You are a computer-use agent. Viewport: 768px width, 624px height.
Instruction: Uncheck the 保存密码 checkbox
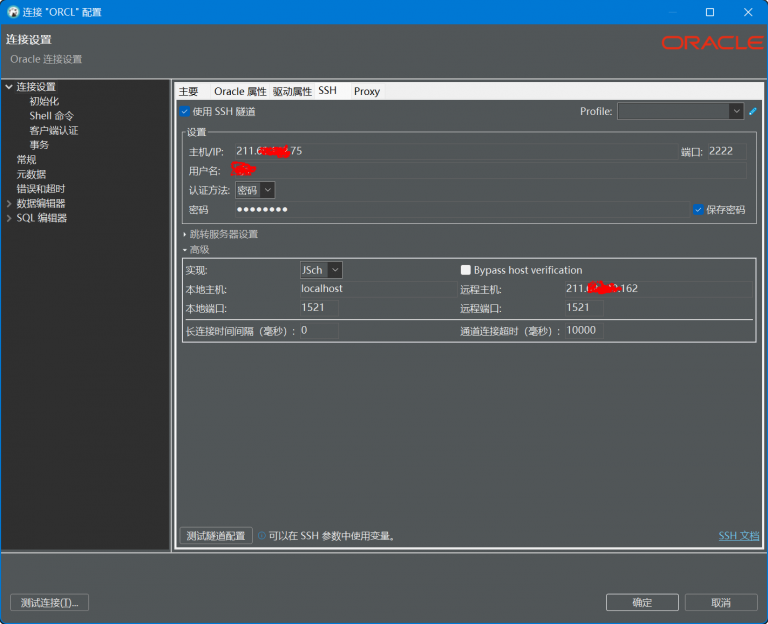pyautogui.click(x=699, y=210)
